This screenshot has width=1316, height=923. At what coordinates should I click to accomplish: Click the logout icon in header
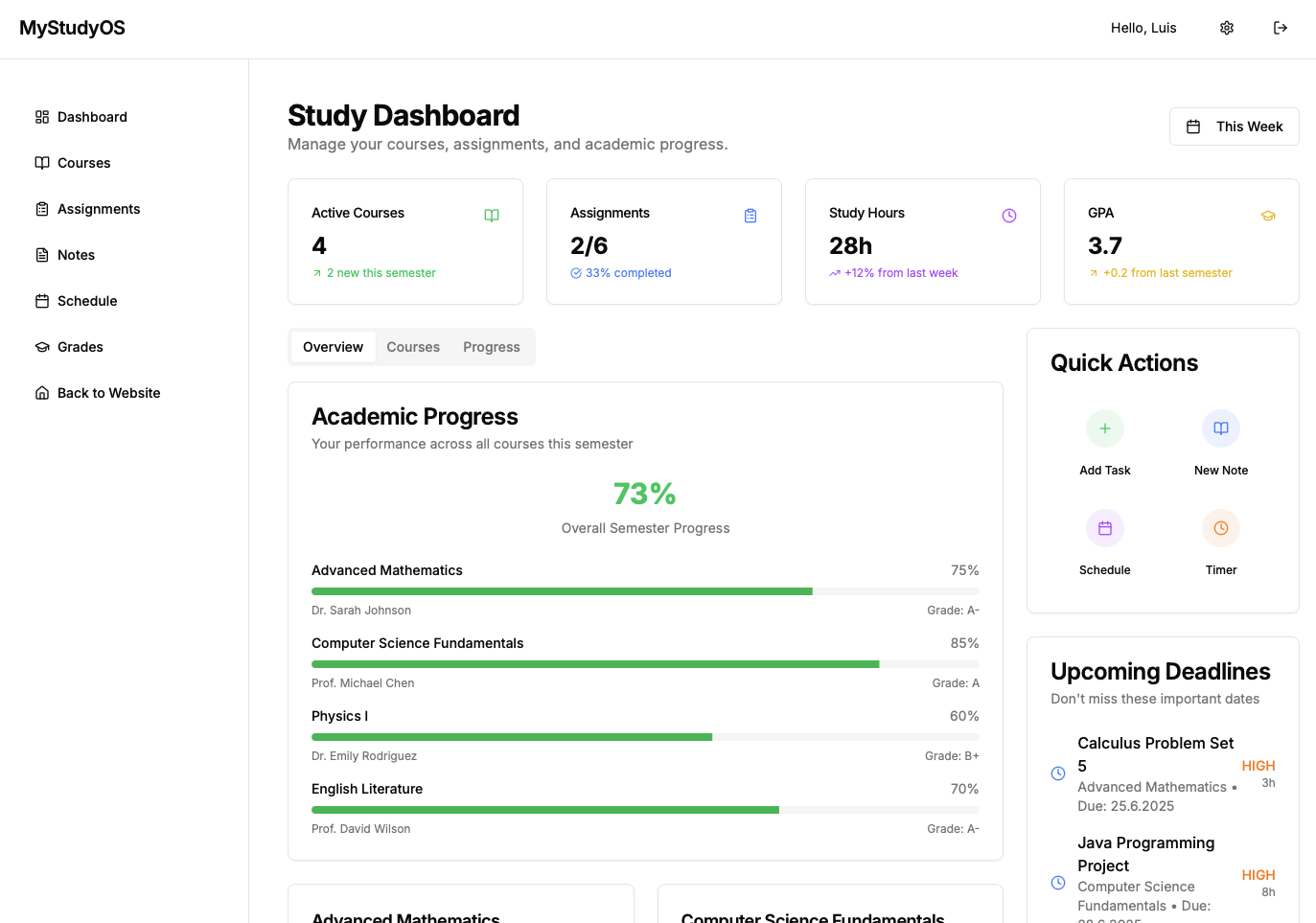[1280, 28]
